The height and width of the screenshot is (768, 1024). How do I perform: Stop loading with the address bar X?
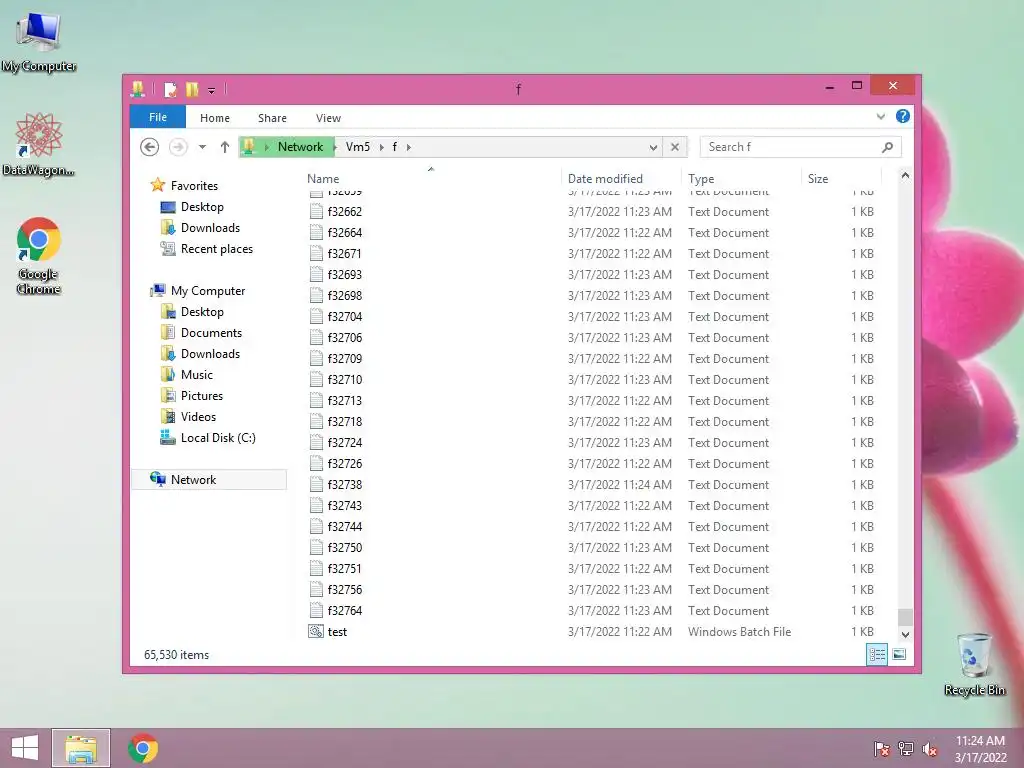675,147
